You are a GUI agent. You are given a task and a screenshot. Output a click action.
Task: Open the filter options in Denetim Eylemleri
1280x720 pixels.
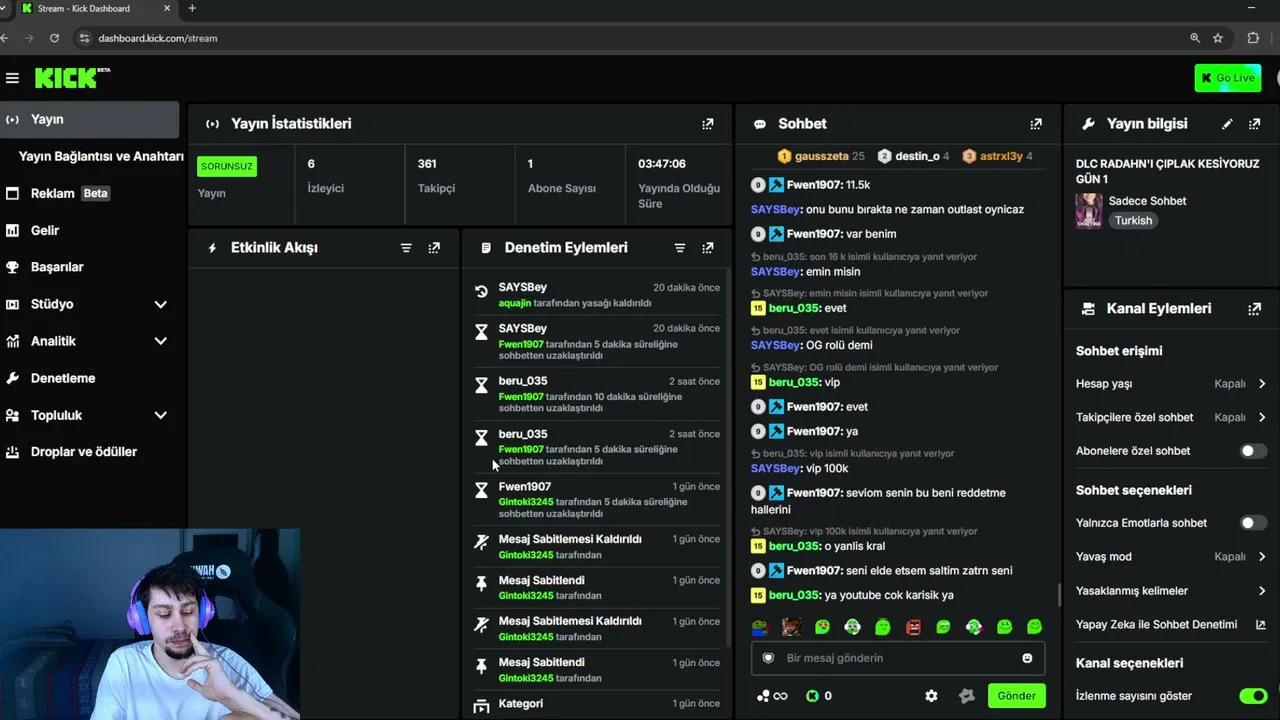680,248
